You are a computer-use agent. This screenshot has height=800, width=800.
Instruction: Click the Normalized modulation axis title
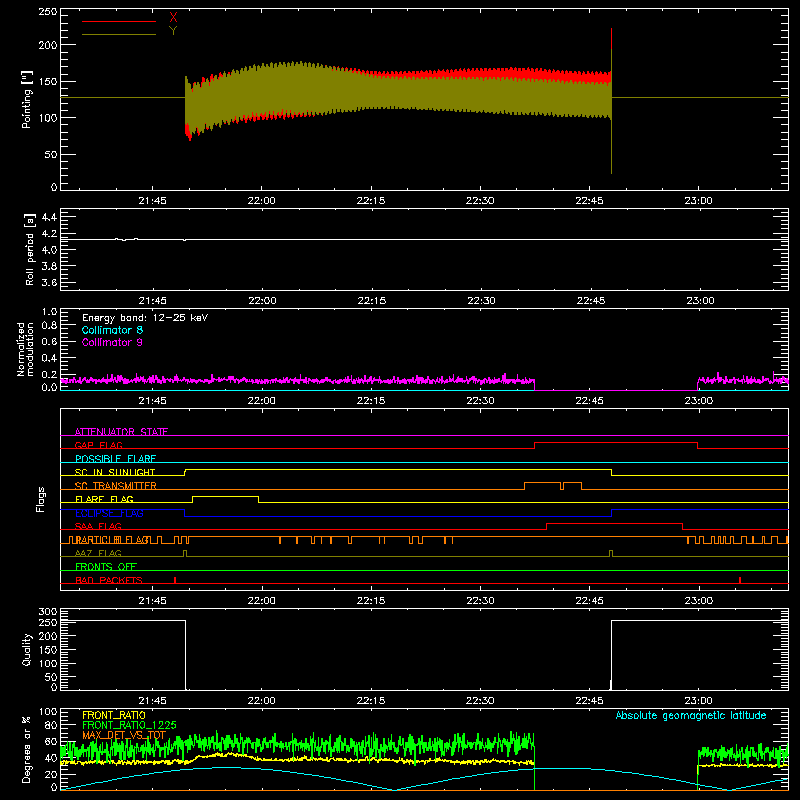coord(25,349)
